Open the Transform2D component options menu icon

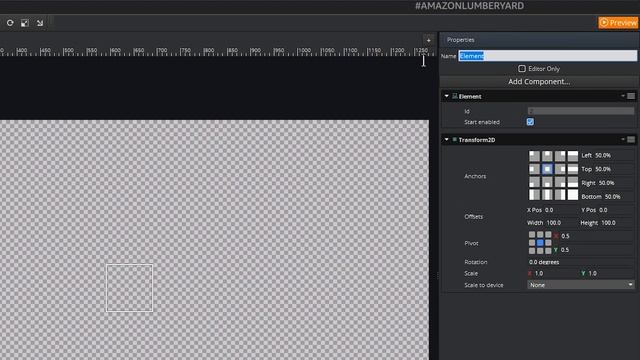(631, 140)
